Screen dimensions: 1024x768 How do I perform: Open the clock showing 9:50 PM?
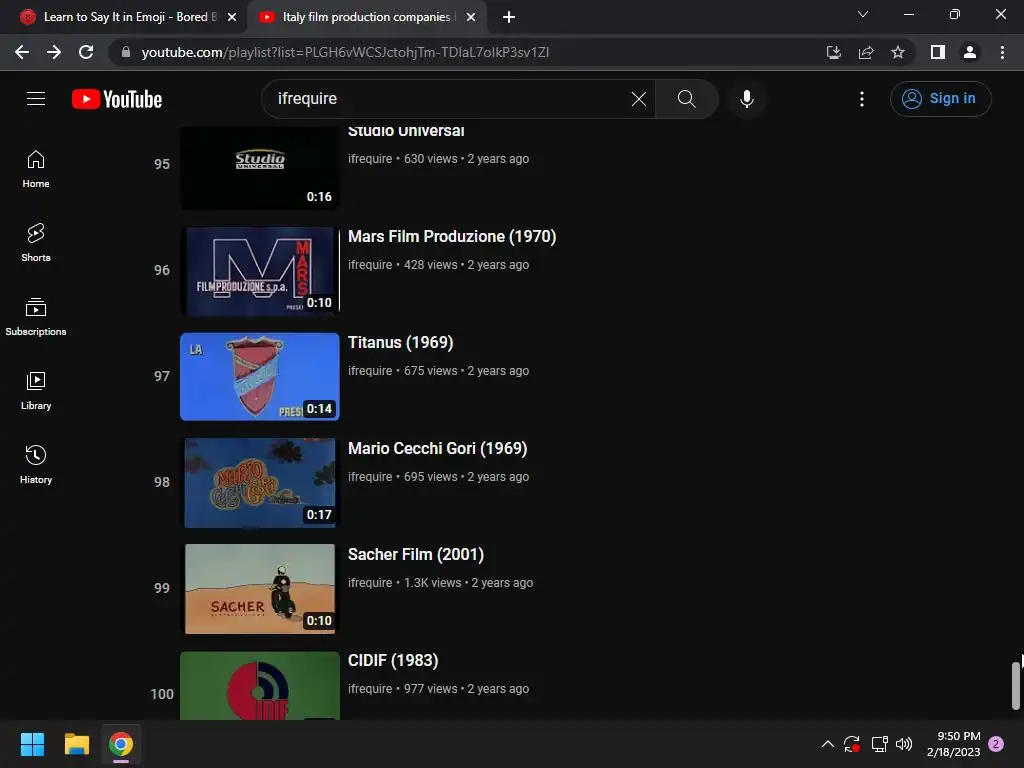[x=953, y=744]
